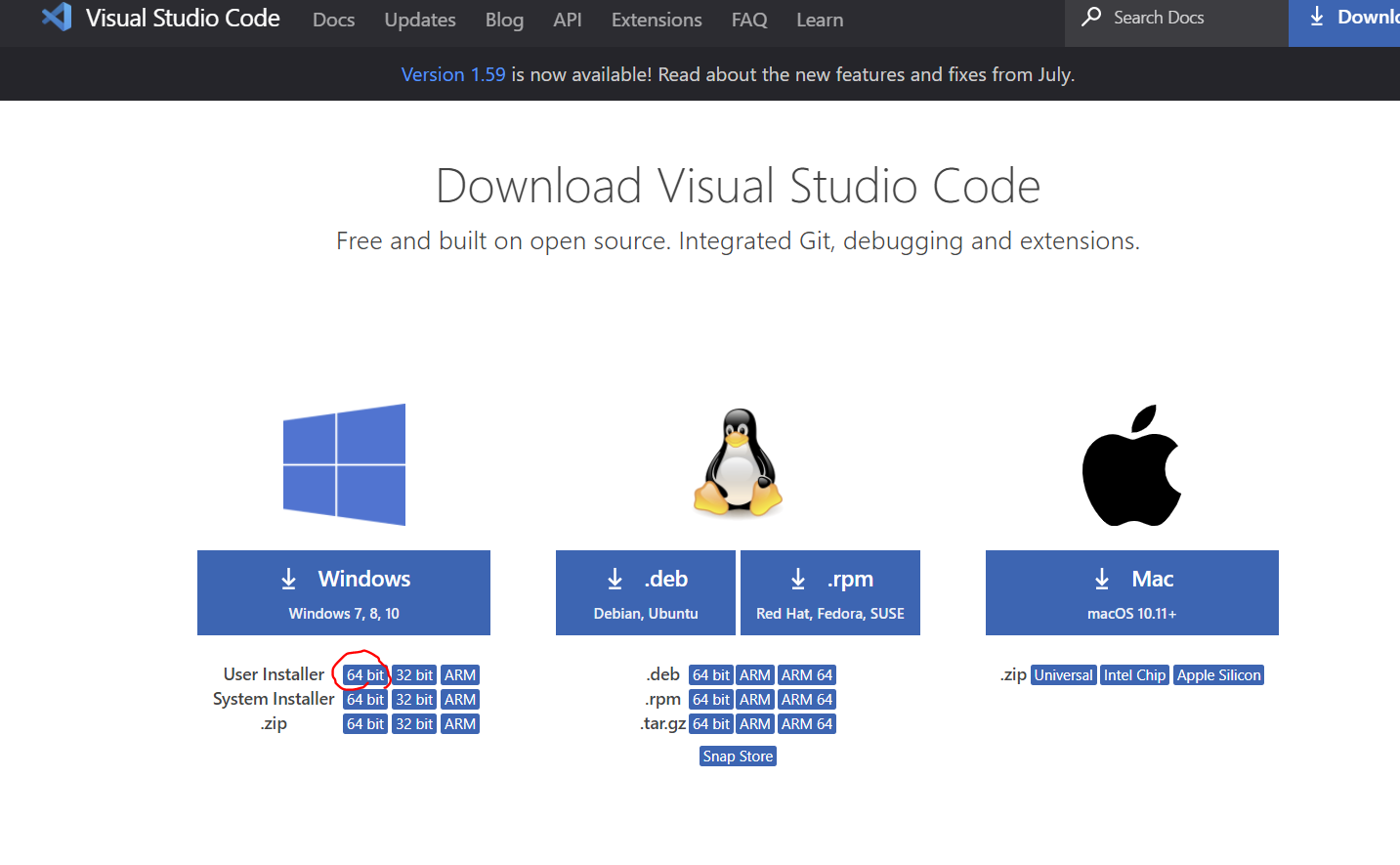The image size is (1400, 865).
Task: Open the Docs menu item
Action: [x=333, y=20]
